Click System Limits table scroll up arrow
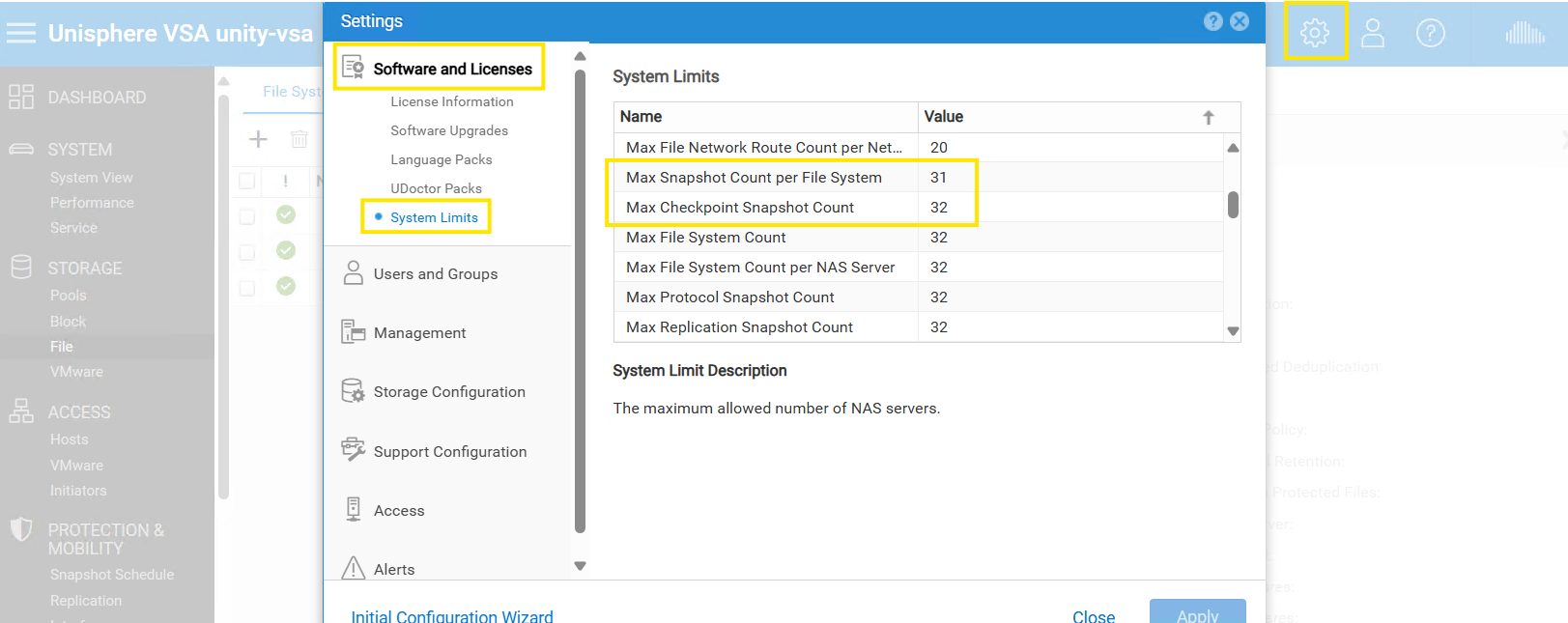 pyautogui.click(x=1233, y=148)
